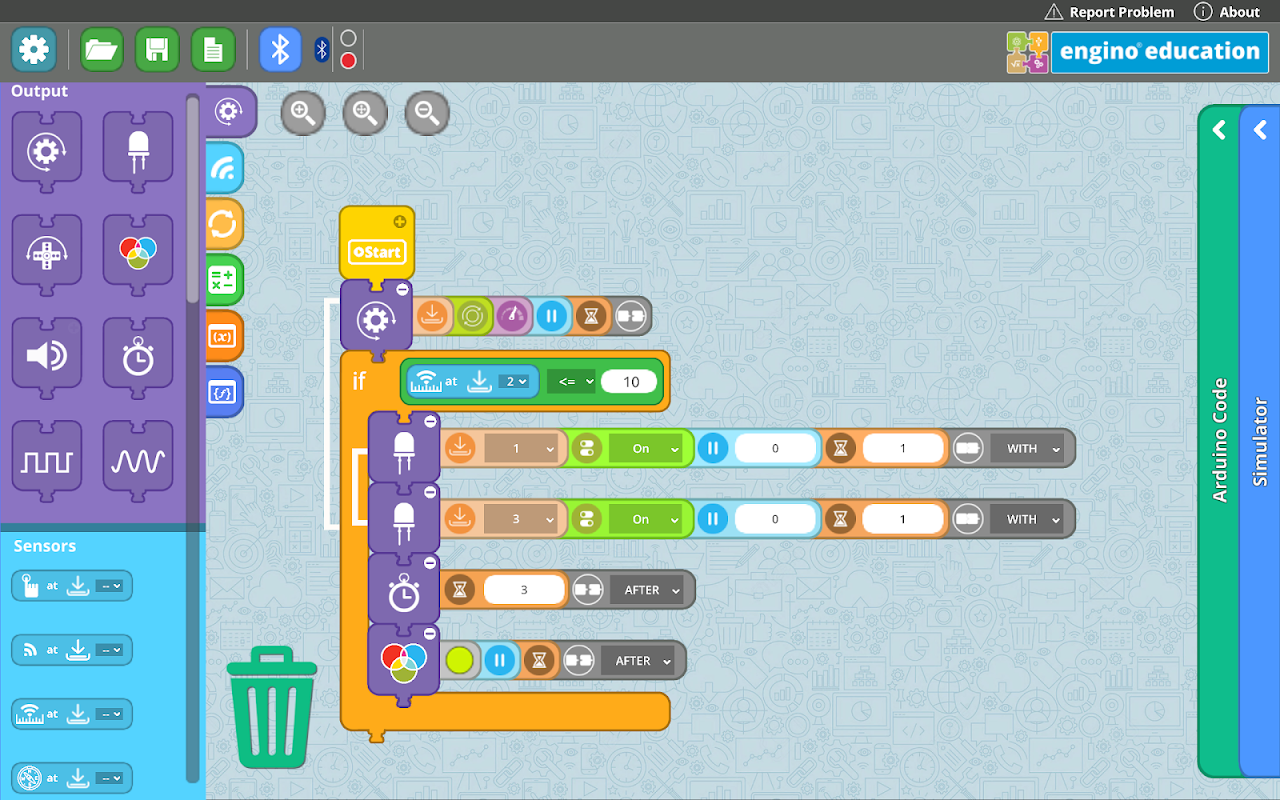Select the directional move block in Output palette

pos(46,254)
